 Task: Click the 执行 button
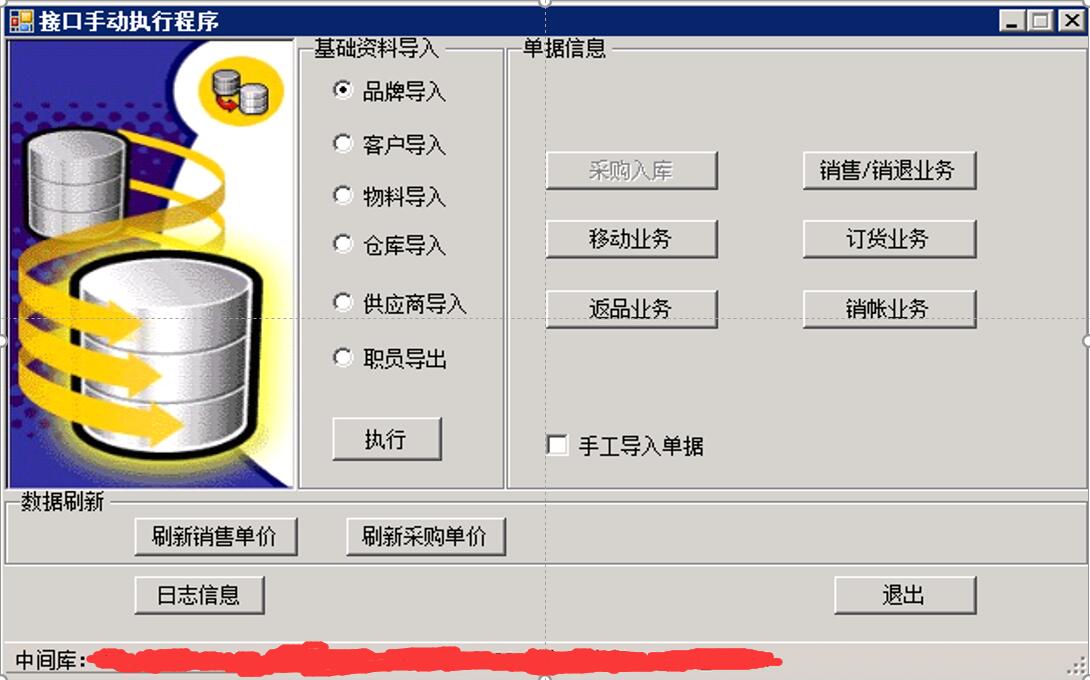pyautogui.click(x=387, y=439)
